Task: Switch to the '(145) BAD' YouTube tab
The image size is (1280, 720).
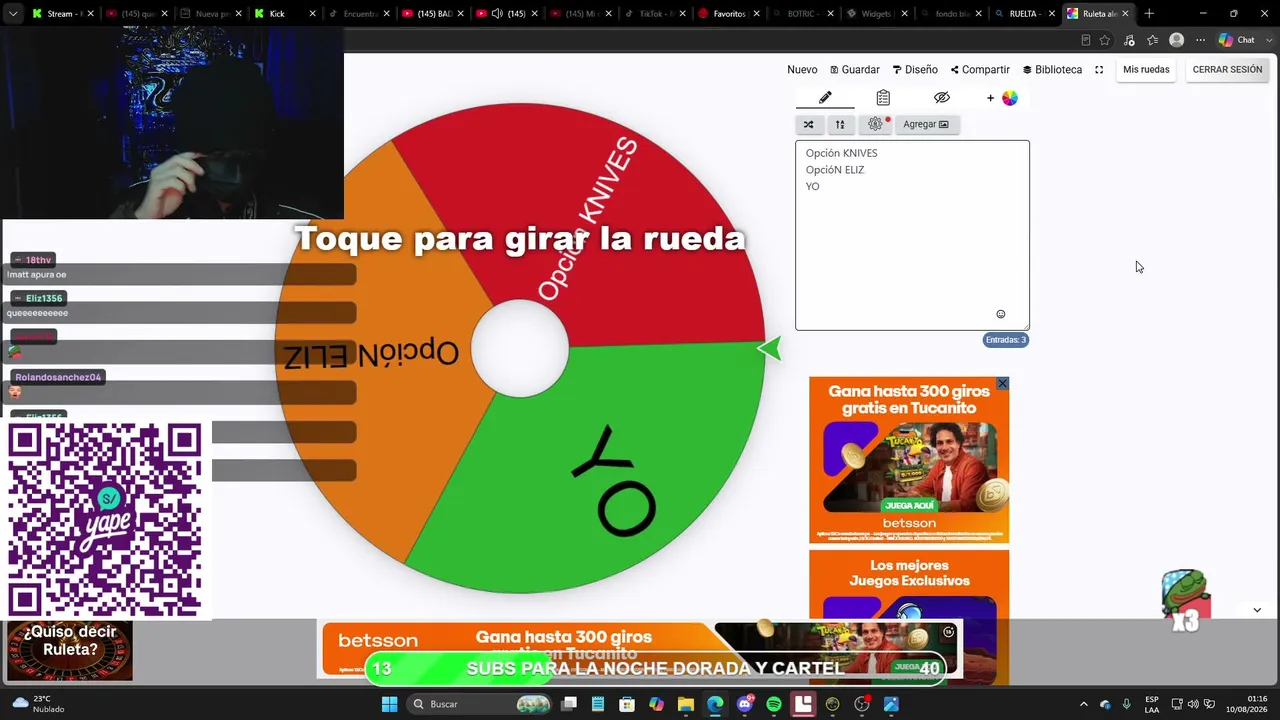Action: 432,14
